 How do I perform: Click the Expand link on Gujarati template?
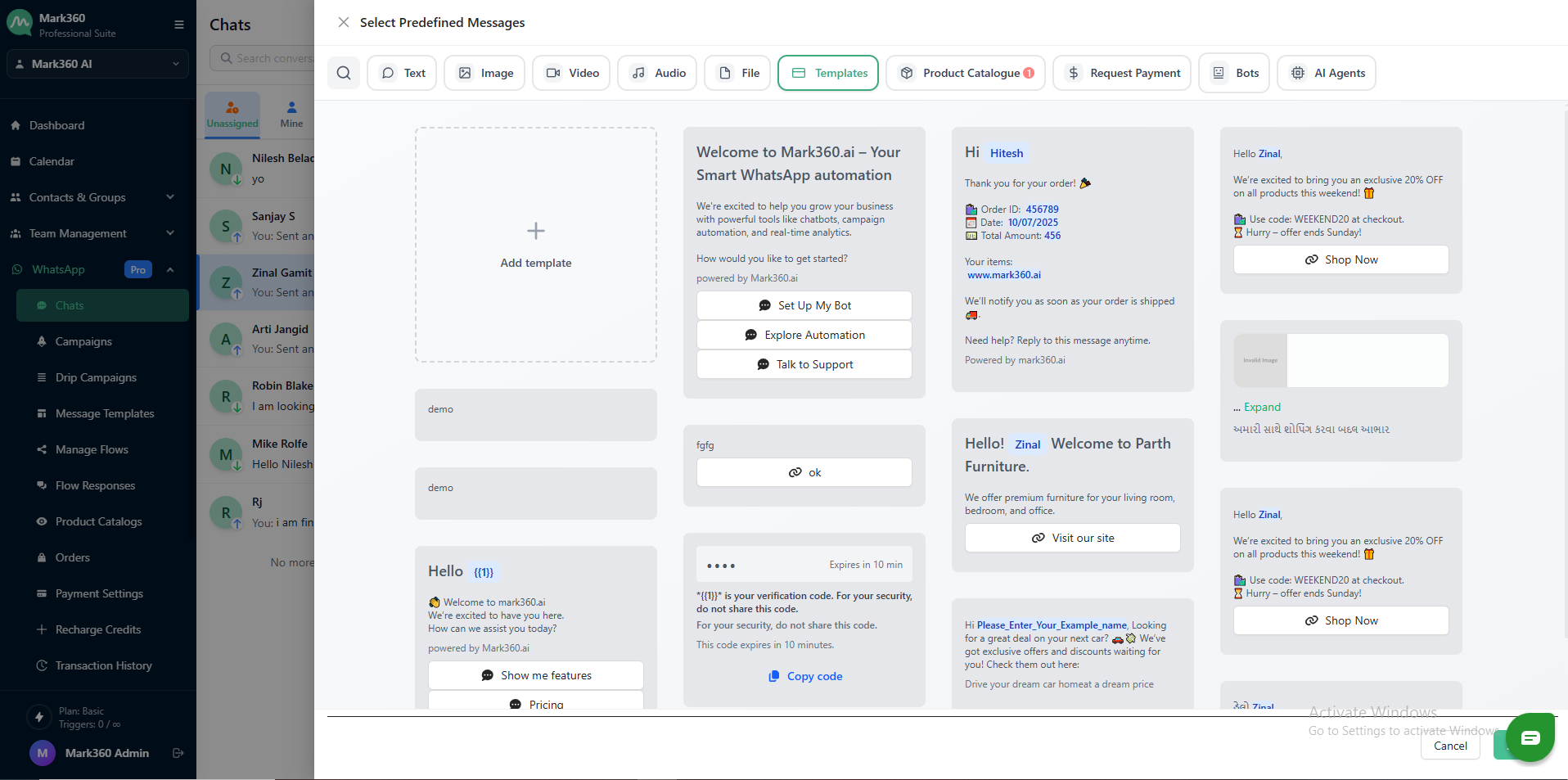coord(1262,407)
